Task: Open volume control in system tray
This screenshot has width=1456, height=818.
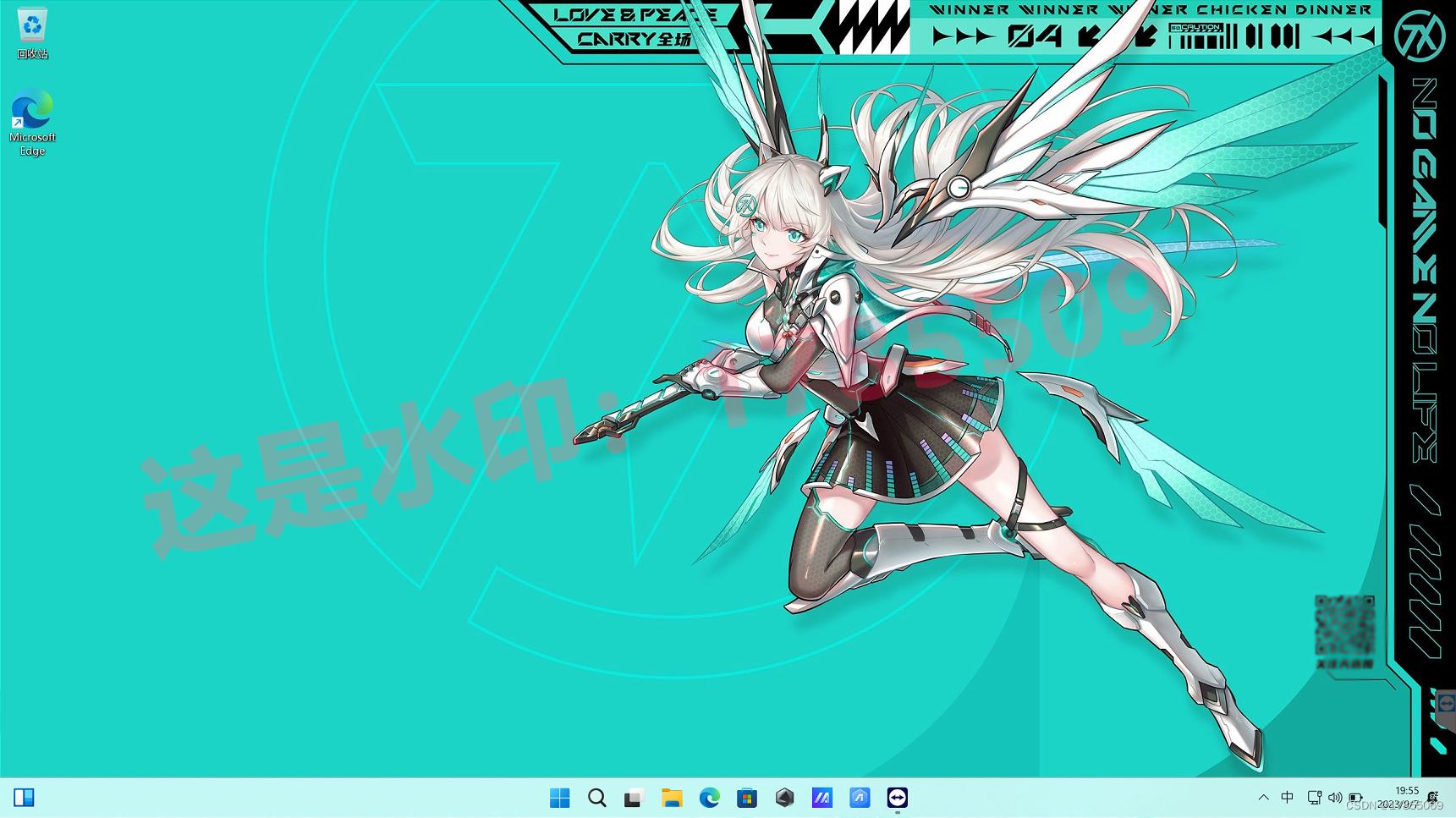Action: 1335,798
